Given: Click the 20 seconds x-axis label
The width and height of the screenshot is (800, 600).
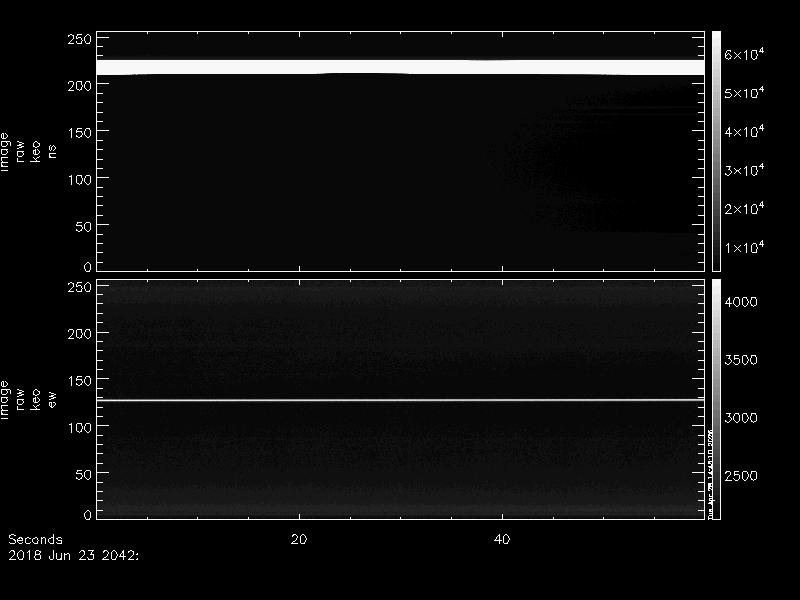Looking at the screenshot, I should pos(299,539).
